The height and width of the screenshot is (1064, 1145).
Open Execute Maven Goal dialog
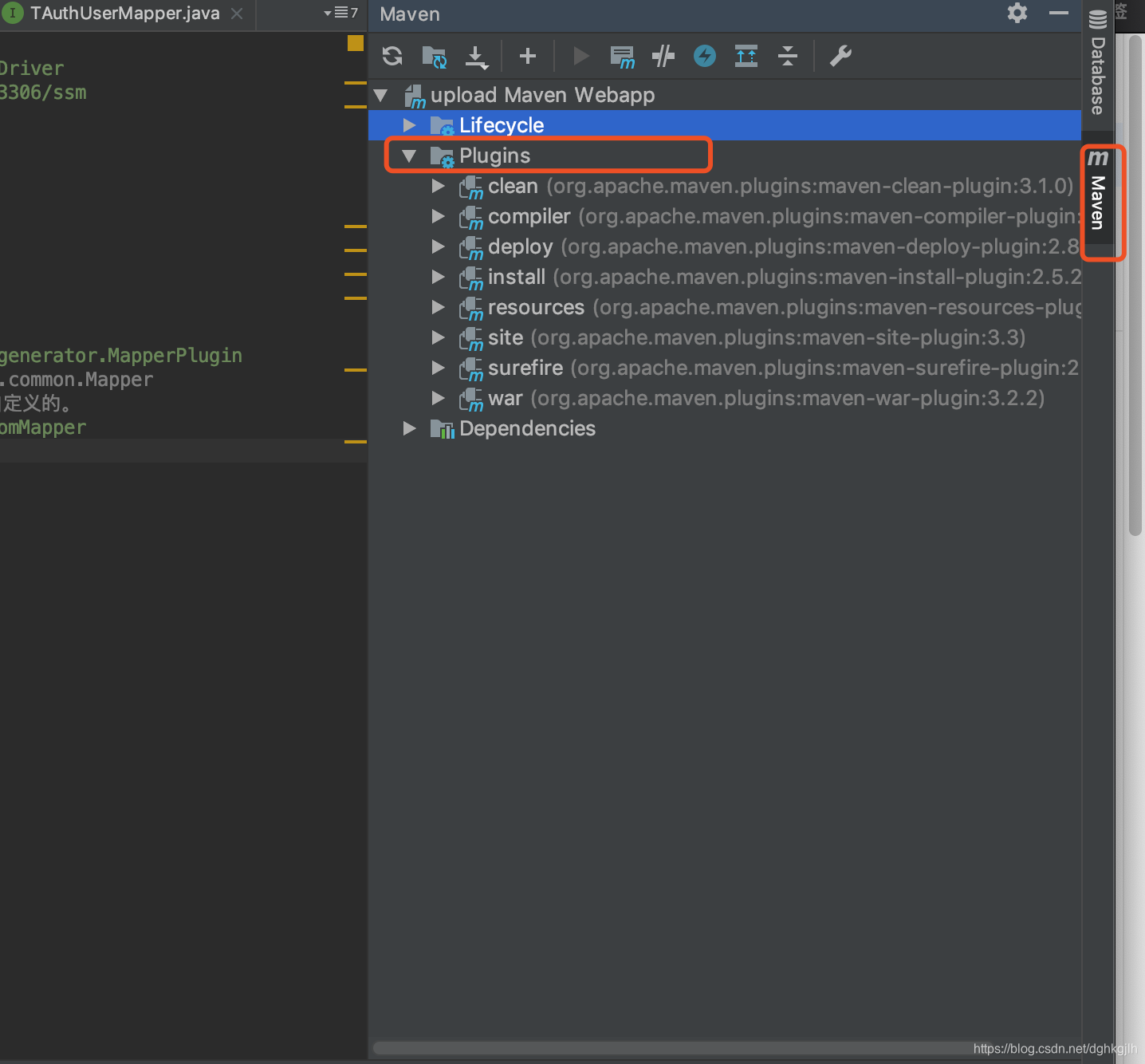pyautogui.click(x=622, y=57)
